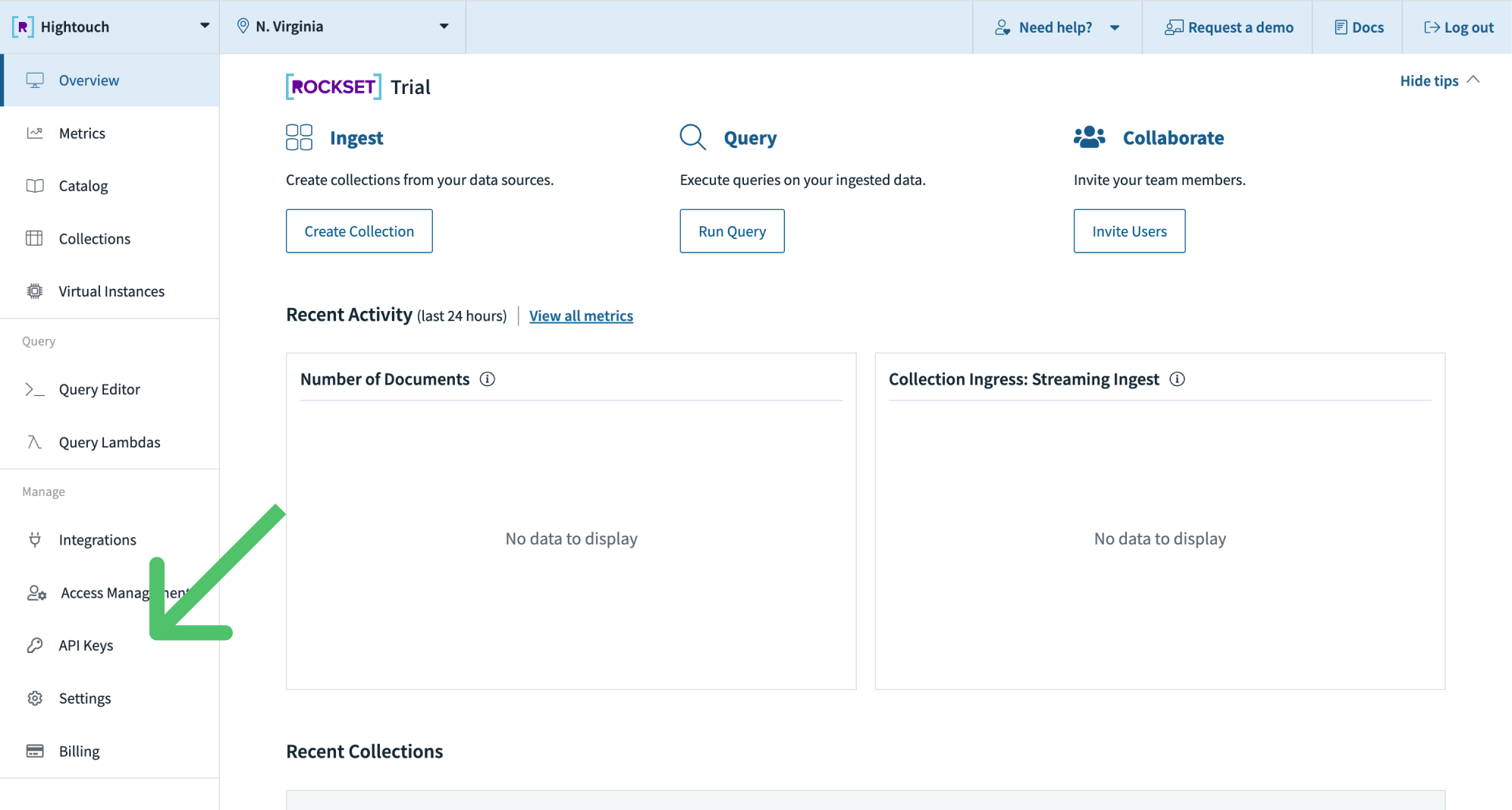Open the View all metrics link
The image size is (1512, 810).
click(x=582, y=316)
